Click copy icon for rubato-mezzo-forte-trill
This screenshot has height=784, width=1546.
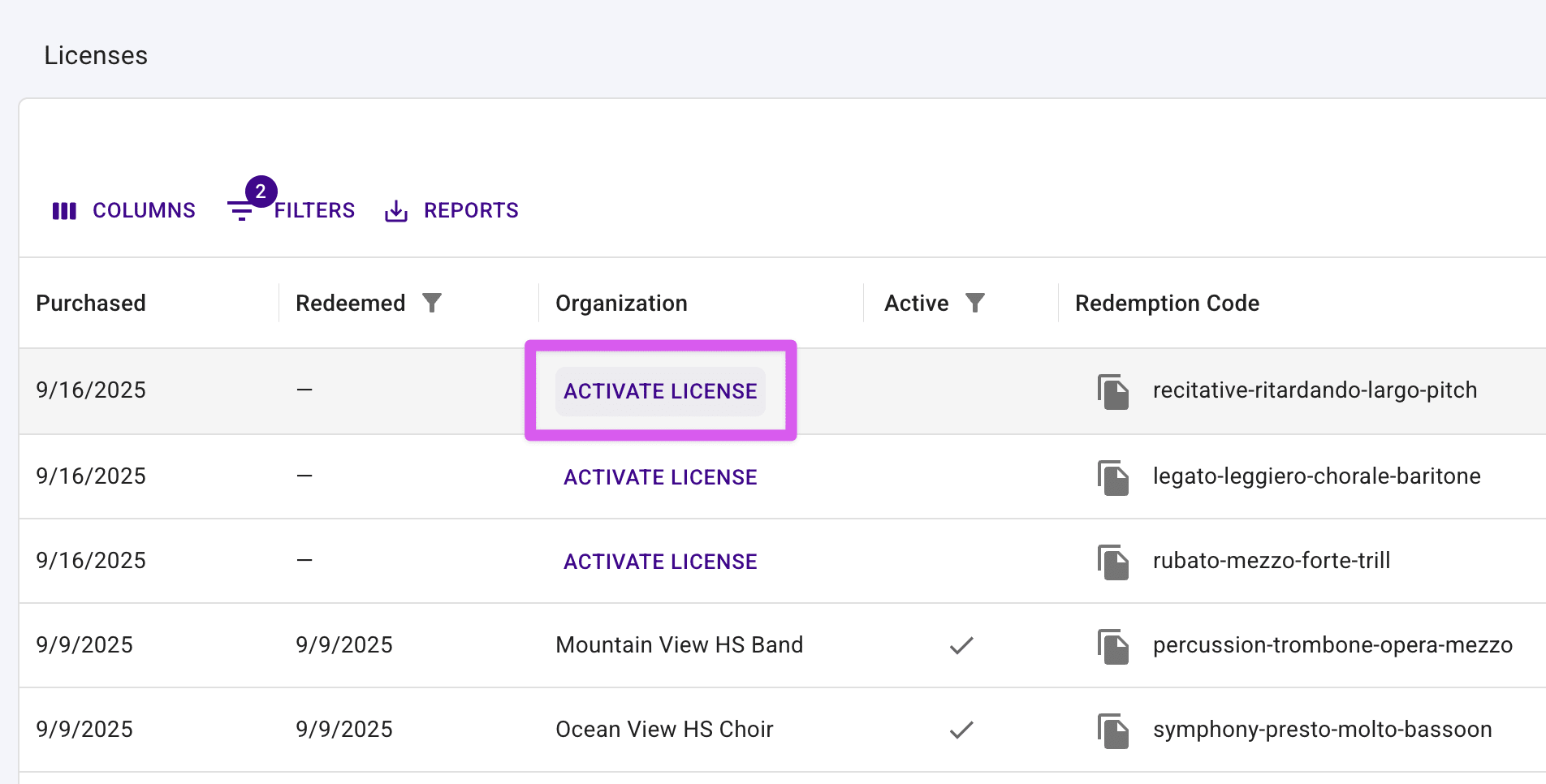[x=1113, y=562]
